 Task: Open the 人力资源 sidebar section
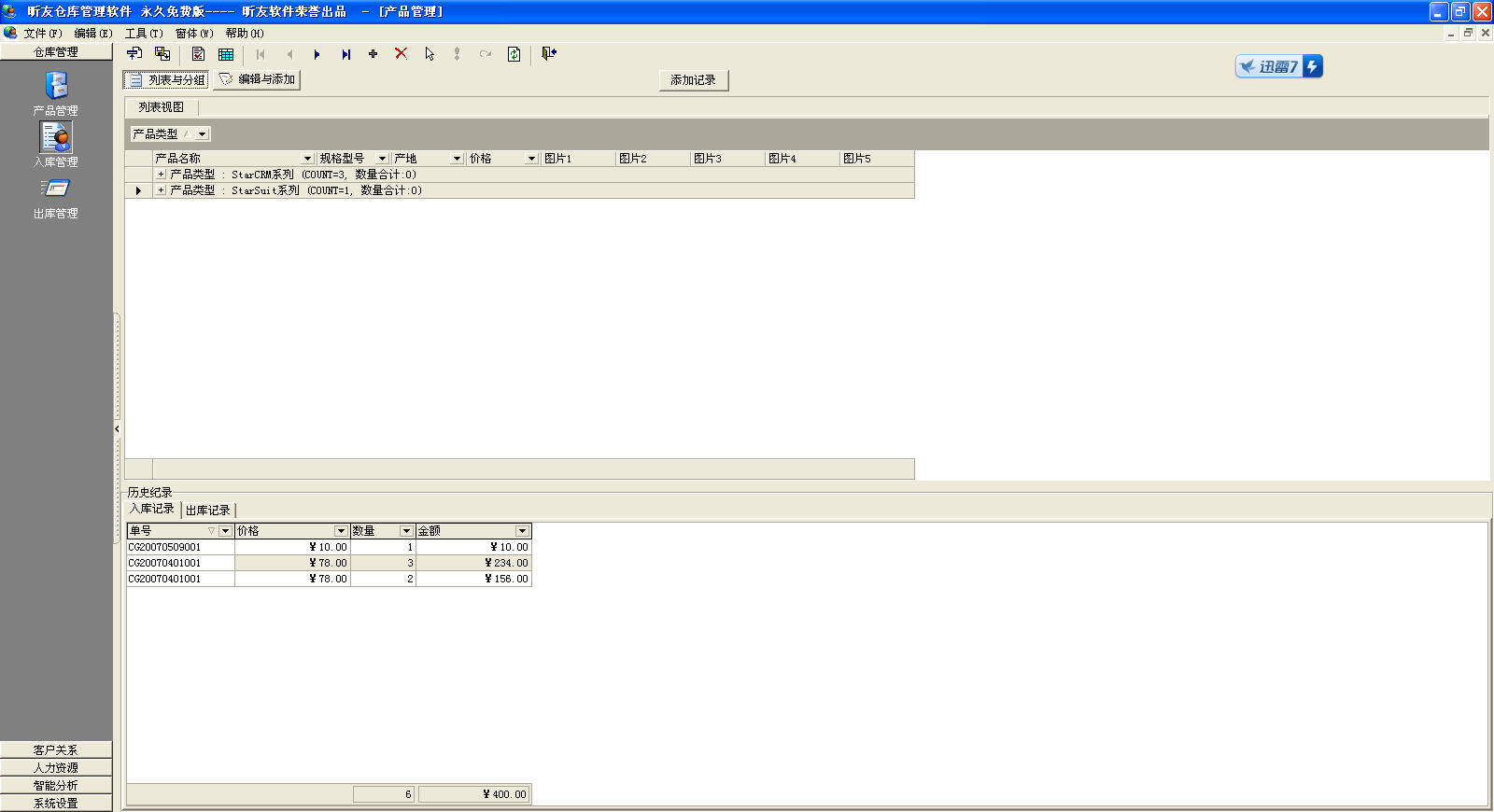(56, 768)
